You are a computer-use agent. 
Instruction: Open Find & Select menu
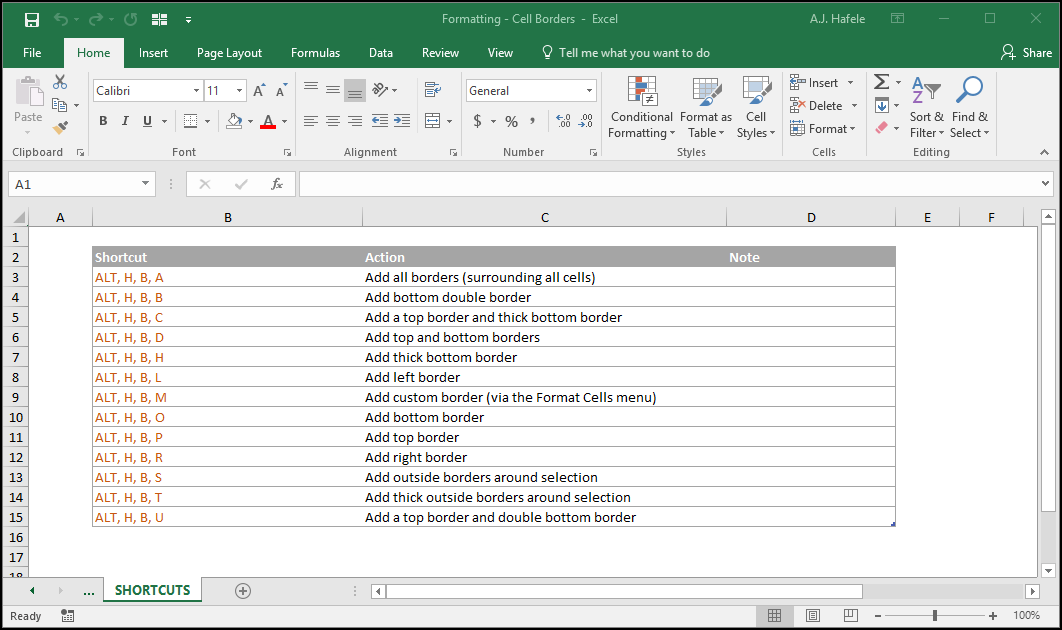pos(969,107)
